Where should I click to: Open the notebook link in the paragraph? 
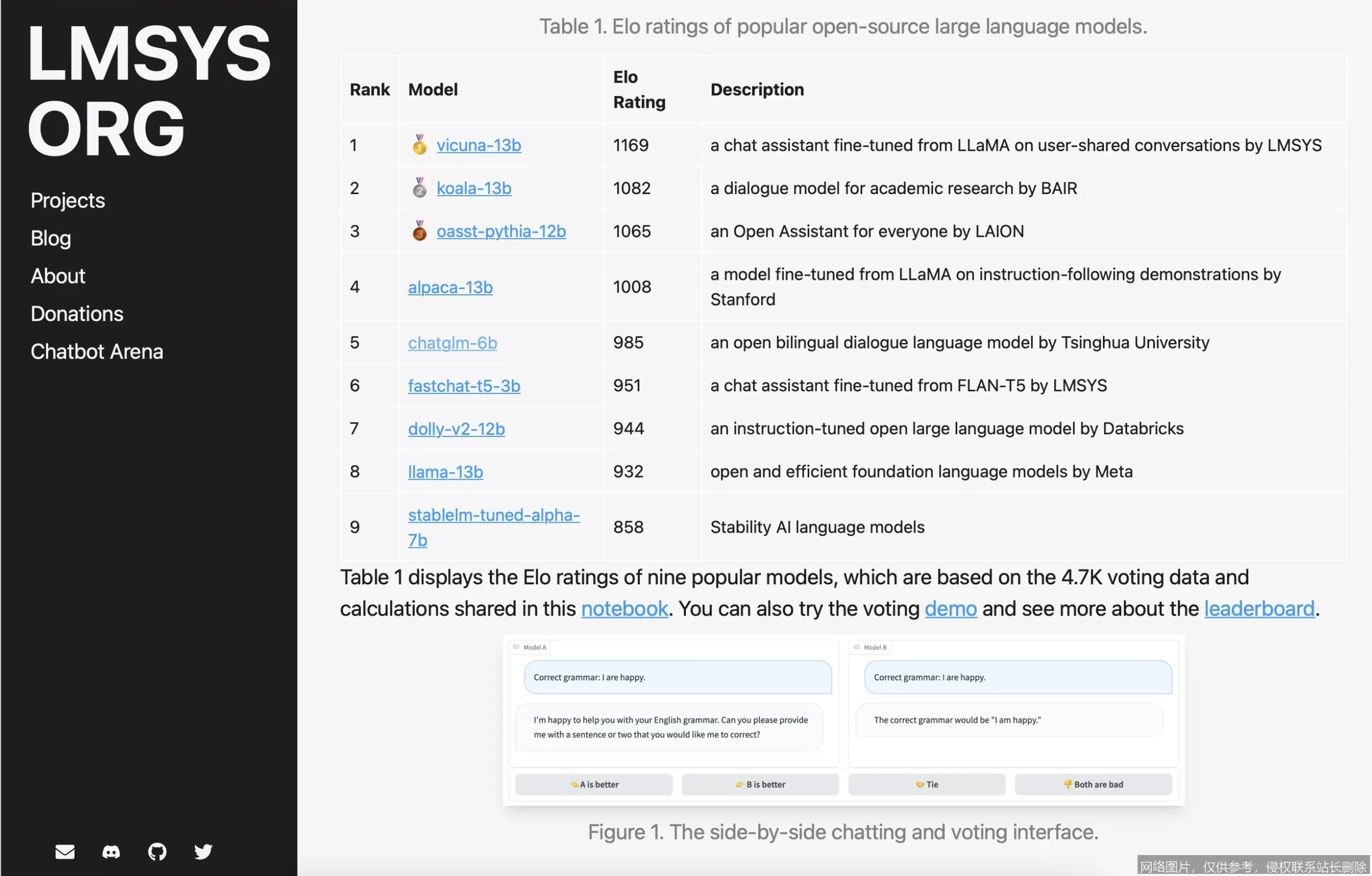pyautogui.click(x=624, y=608)
